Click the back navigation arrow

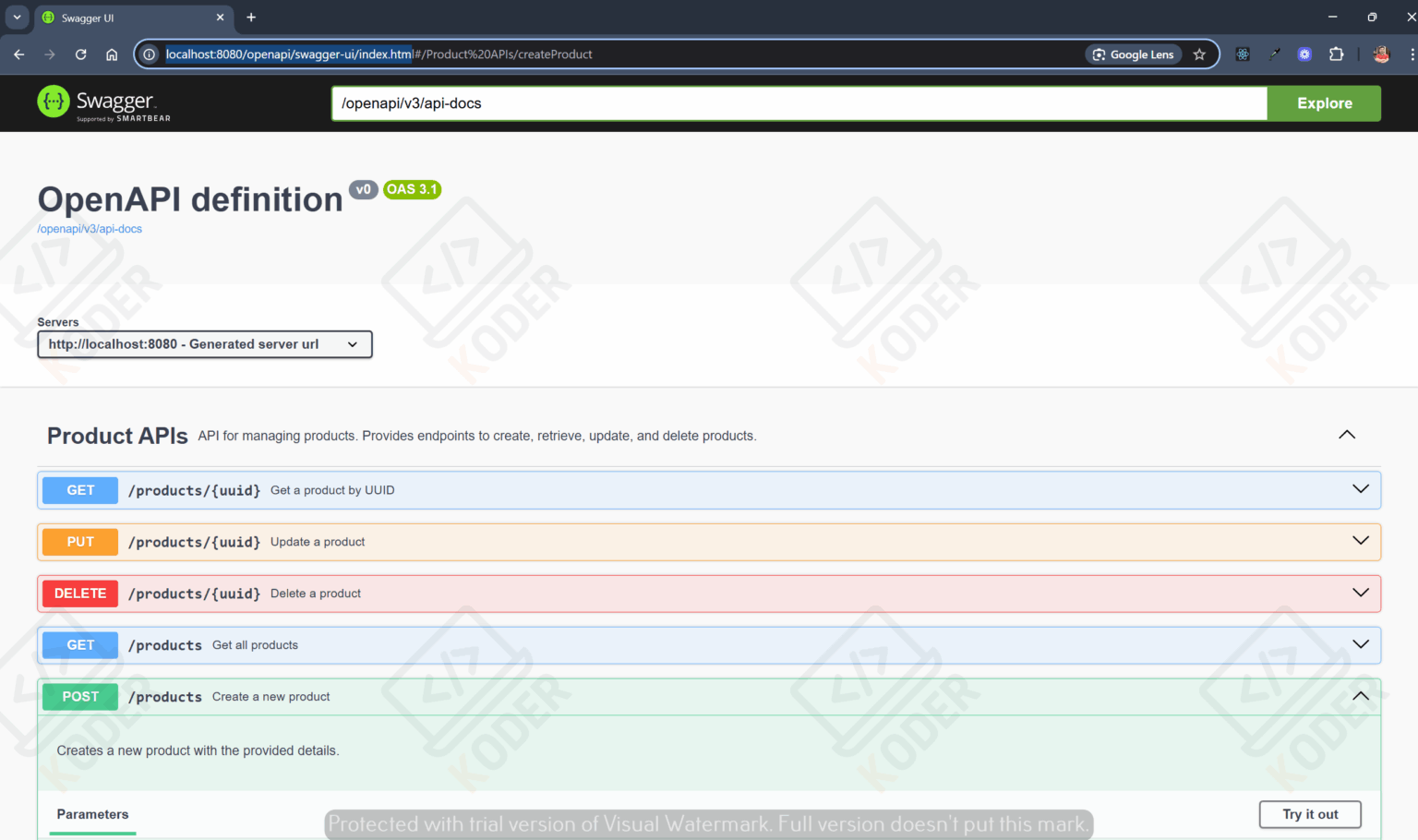19,54
